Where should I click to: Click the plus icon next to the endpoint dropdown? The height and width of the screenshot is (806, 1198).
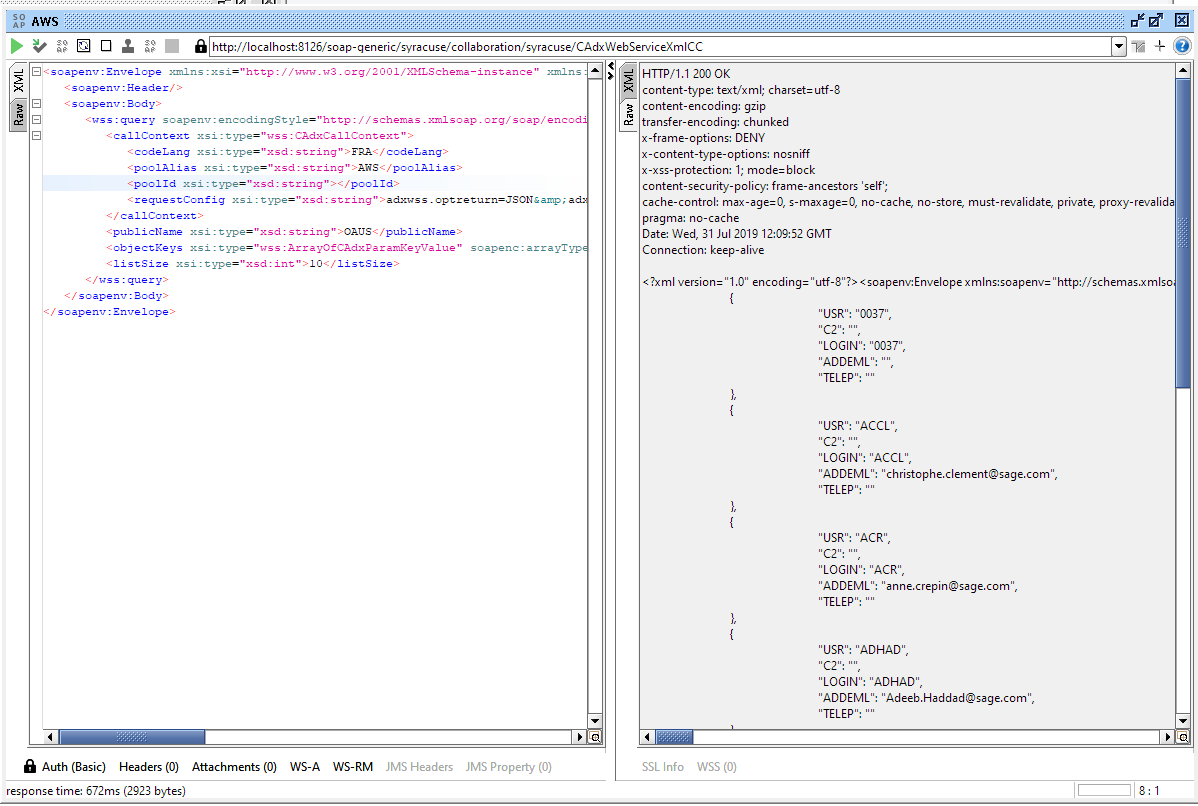1160,46
